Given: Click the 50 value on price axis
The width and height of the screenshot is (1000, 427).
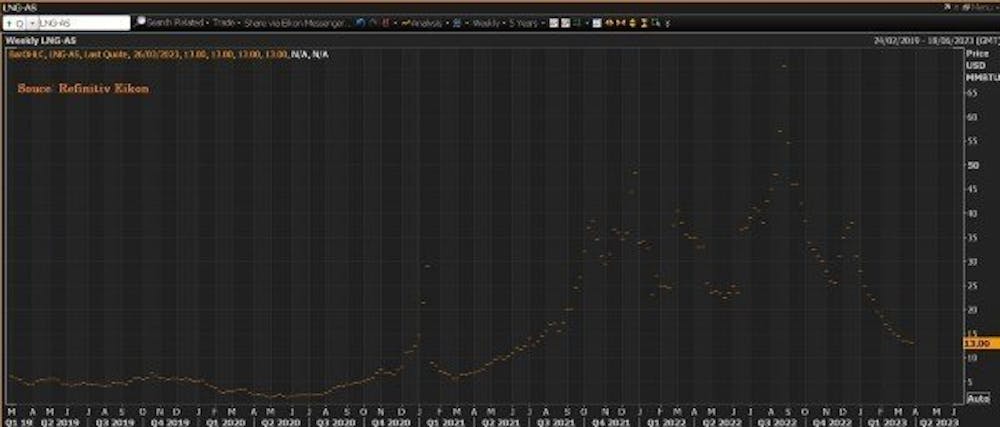Looking at the screenshot, I should 973,165.
